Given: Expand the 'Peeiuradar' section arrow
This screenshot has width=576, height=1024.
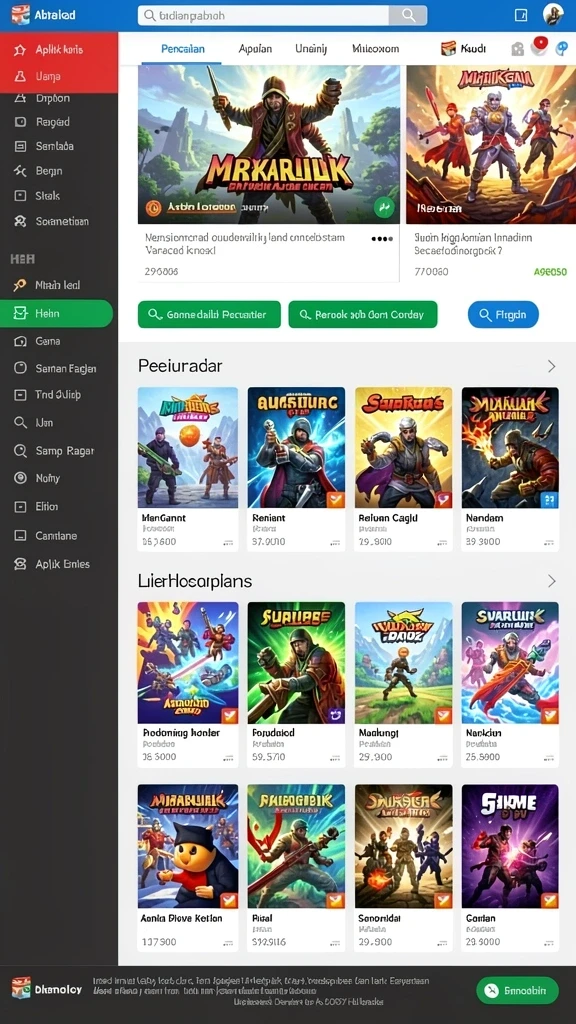Looking at the screenshot, I should [x=552, y=366].
